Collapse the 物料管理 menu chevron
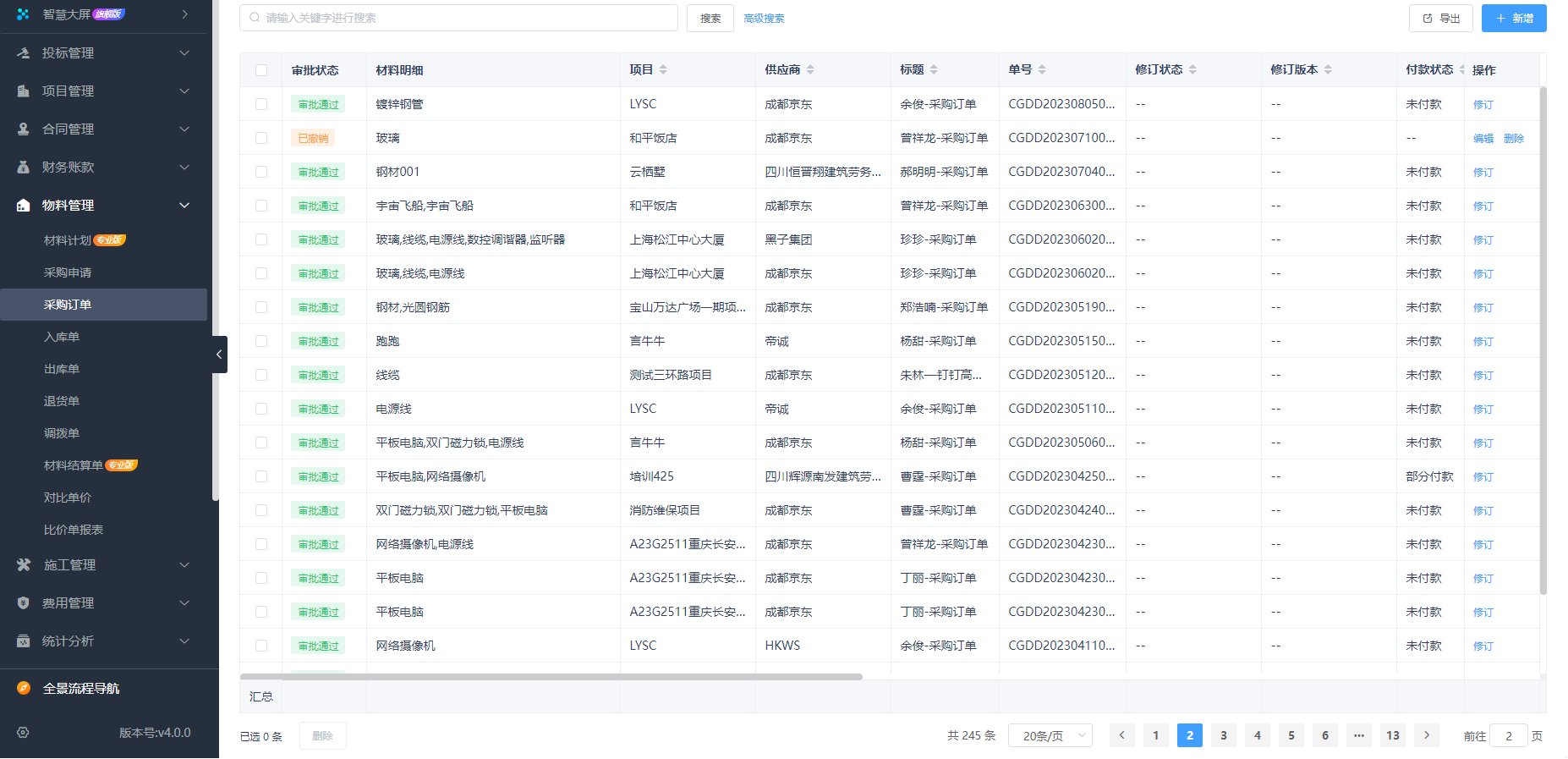The width and height of the screenshot is (1568, 759). click(184, 205)
